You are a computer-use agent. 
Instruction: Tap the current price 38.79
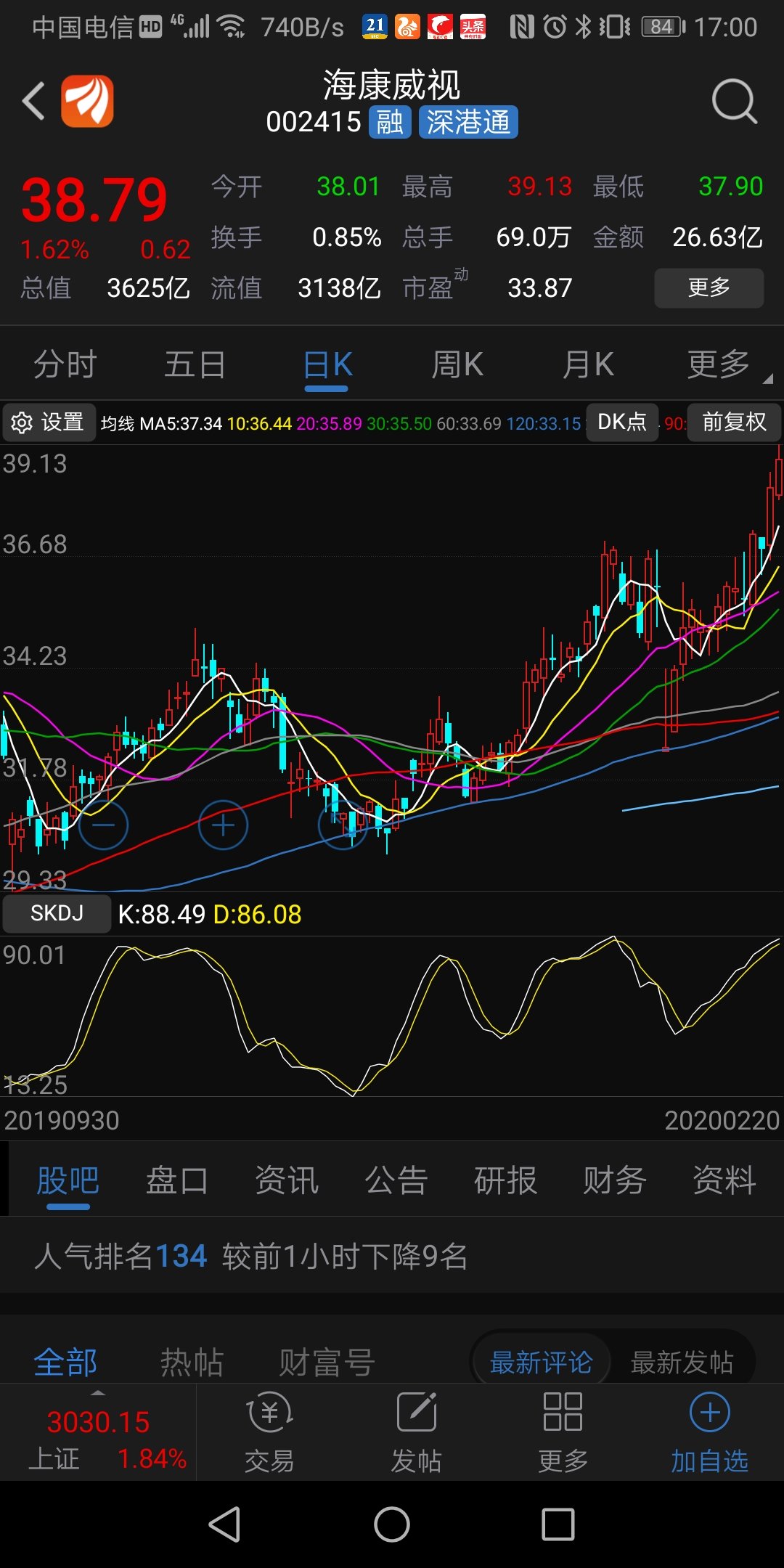point(94,200)
